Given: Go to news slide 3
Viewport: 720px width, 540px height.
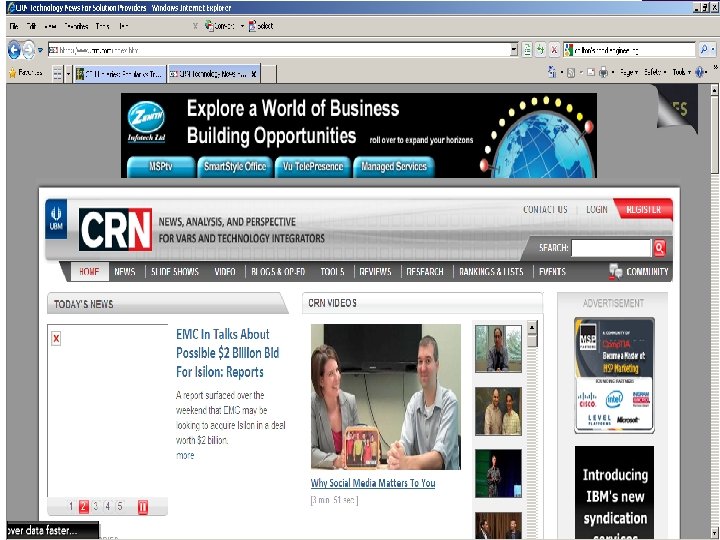Looking at the screenshot, I should coord(96,506).
